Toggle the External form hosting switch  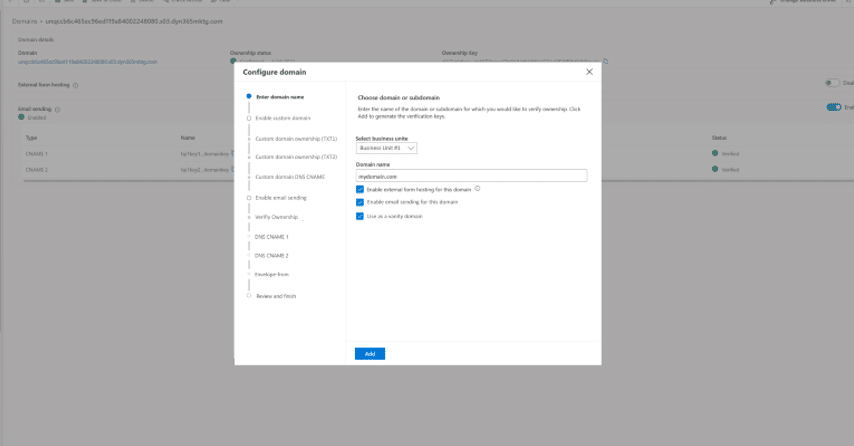(833, 83)
